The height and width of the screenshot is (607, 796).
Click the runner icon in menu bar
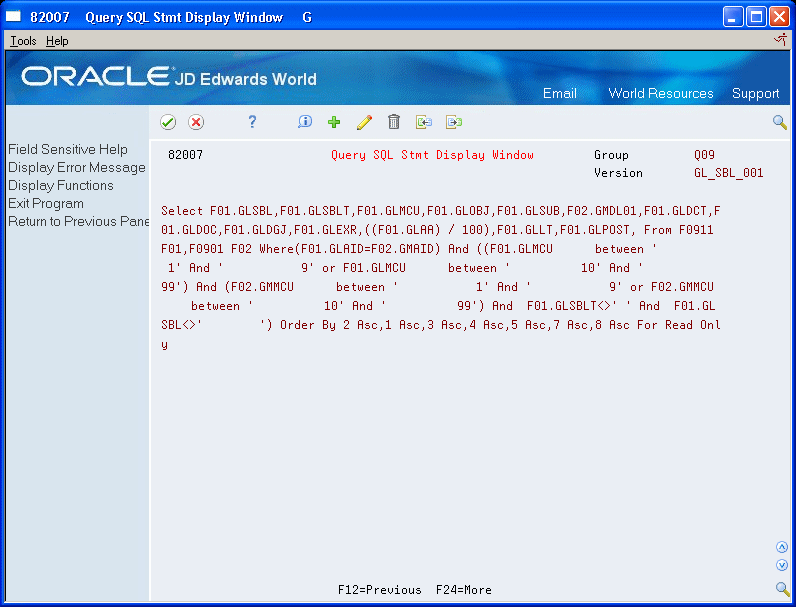click(x=781, y=40)
